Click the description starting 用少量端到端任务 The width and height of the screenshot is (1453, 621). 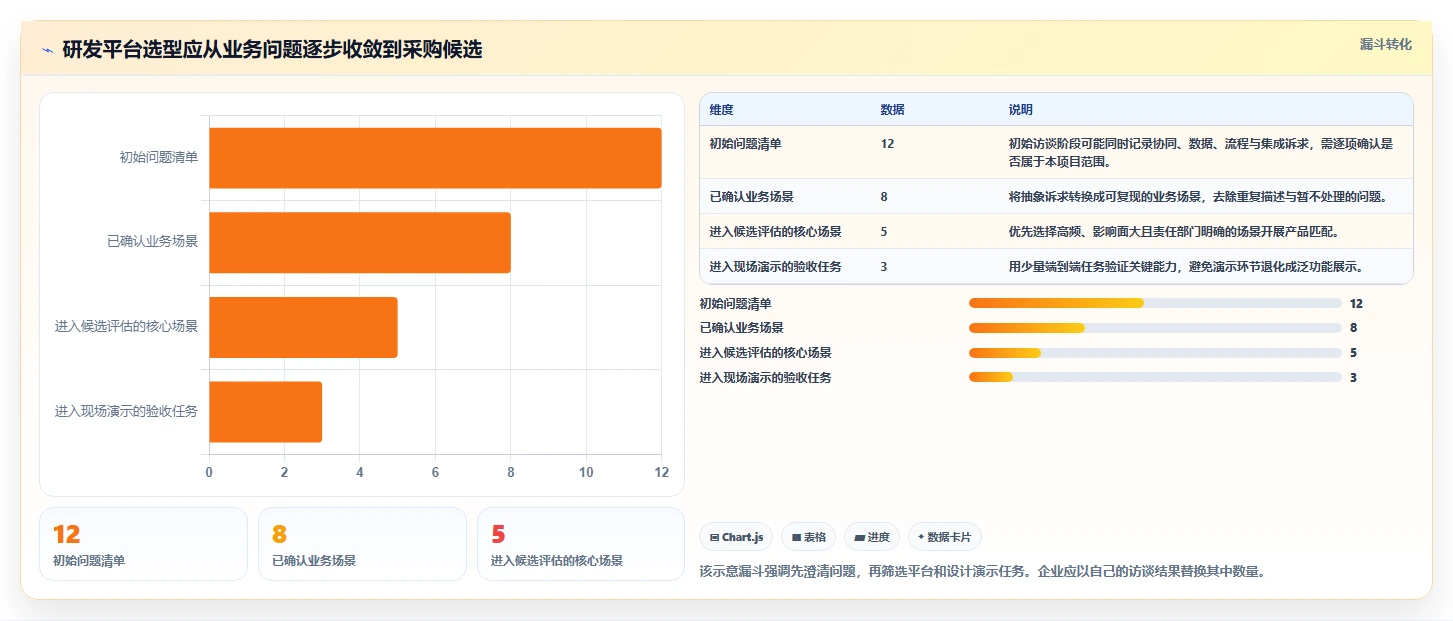click(x=1185, y=267)
